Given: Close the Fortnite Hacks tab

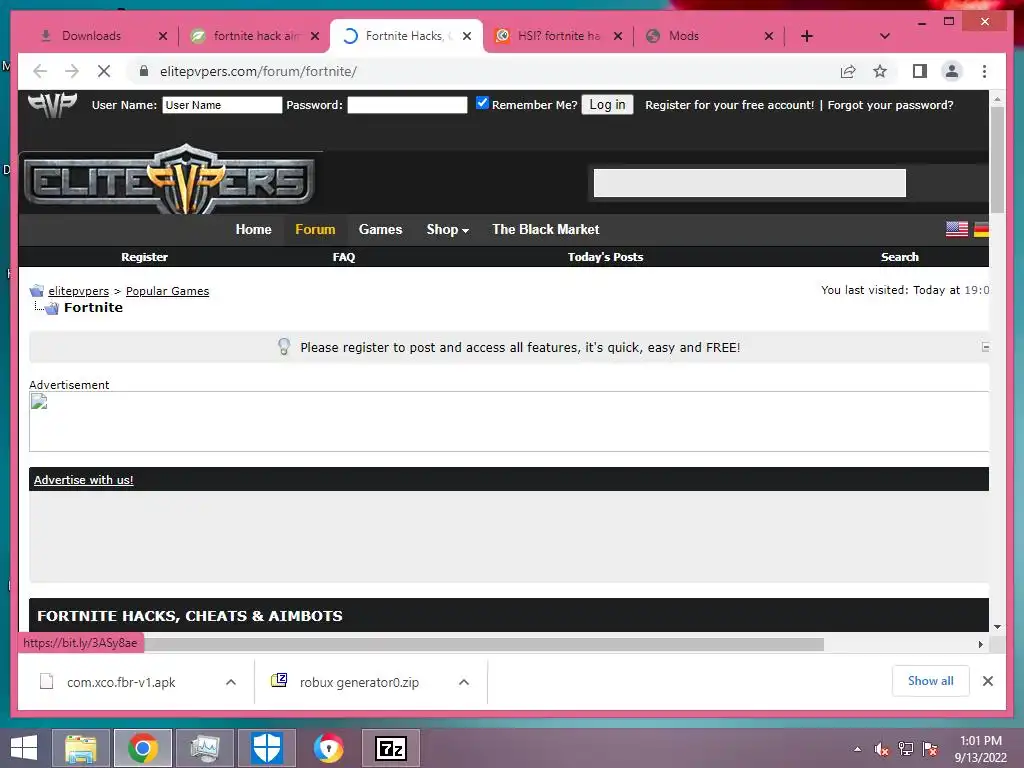Looking at the screenshot, I should 467,36.
